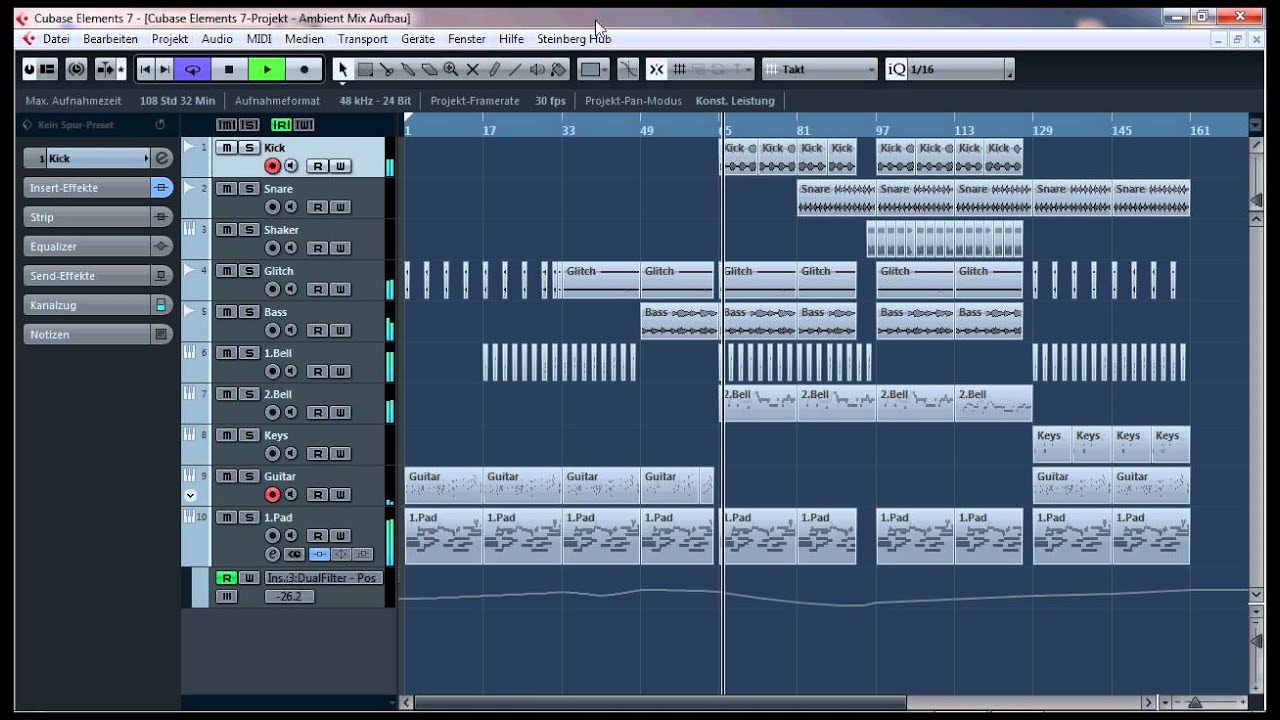Toggle the Snap grid button
This screenshot has height=720, width=1280.
(680, 69)
